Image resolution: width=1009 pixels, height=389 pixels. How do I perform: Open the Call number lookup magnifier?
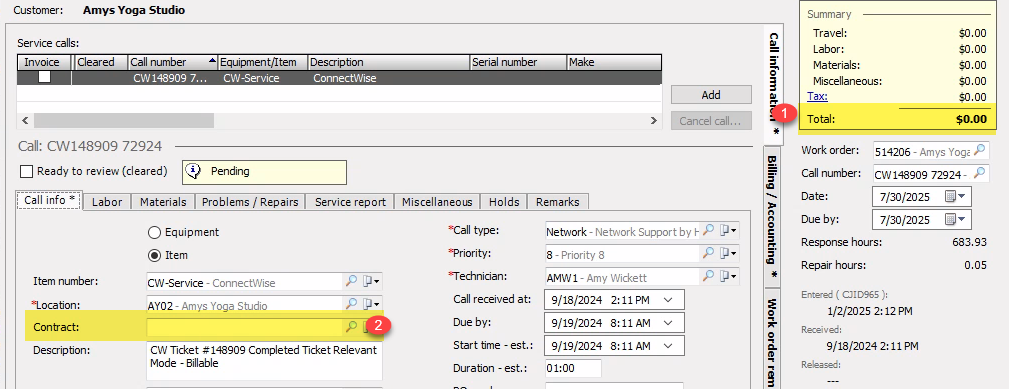pos(979,173)
